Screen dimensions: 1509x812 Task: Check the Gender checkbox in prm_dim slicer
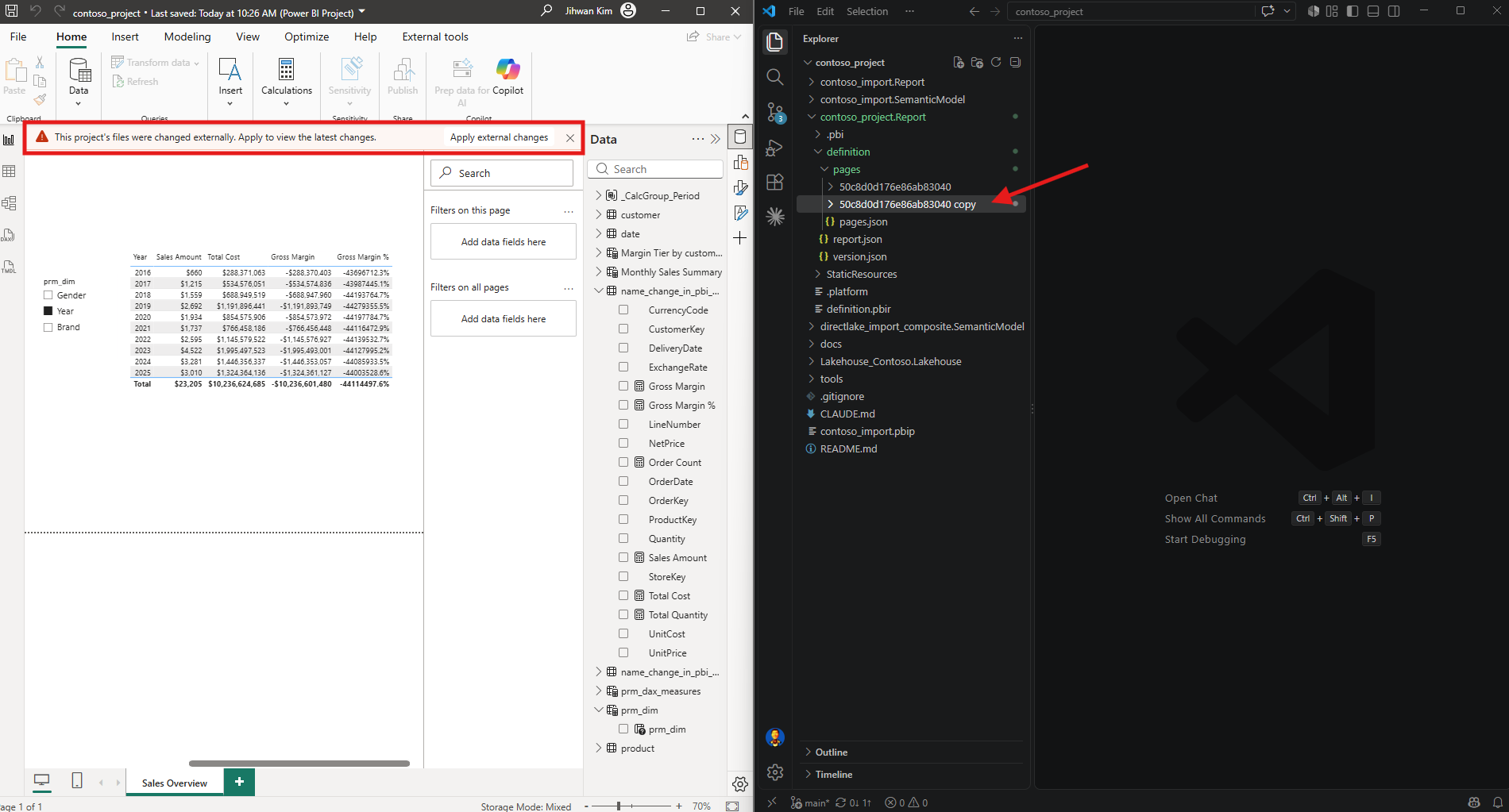(x=48, y=295)
